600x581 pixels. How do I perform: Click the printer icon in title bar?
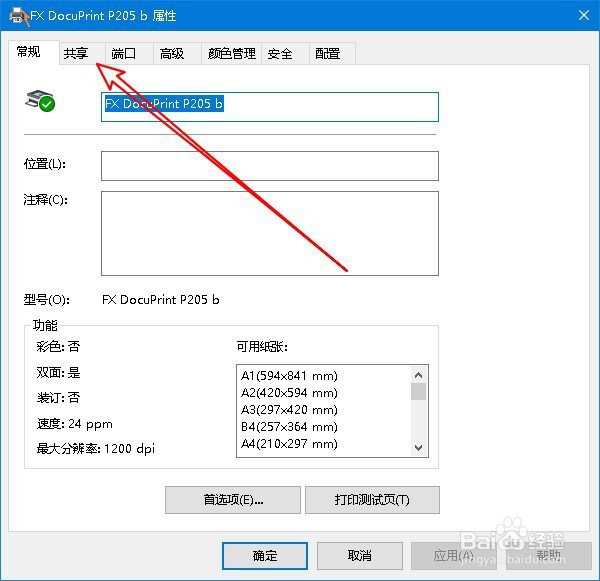tap(19, 16)
